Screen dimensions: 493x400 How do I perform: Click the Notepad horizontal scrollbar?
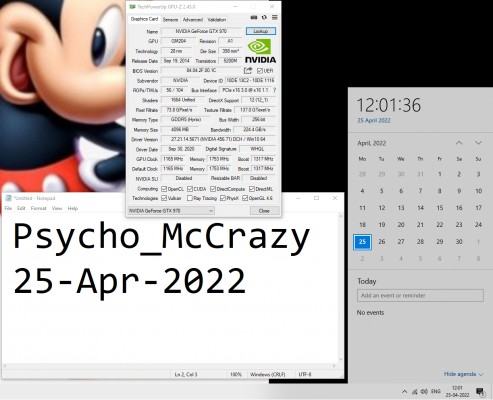[x=169, y=366]
